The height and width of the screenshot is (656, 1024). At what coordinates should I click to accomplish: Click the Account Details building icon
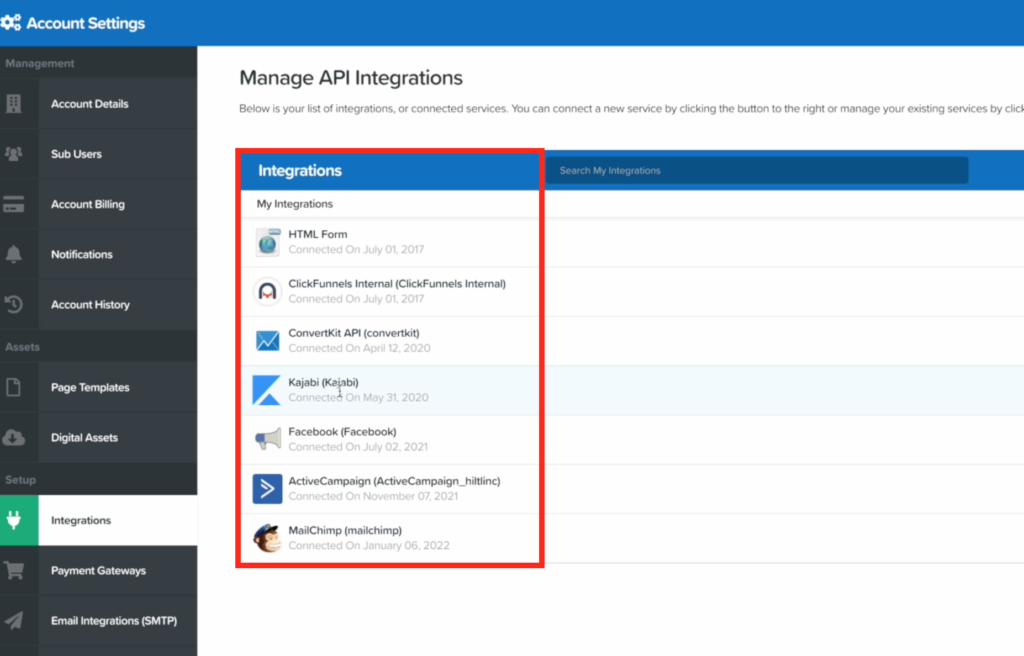(x=14, y=103)
